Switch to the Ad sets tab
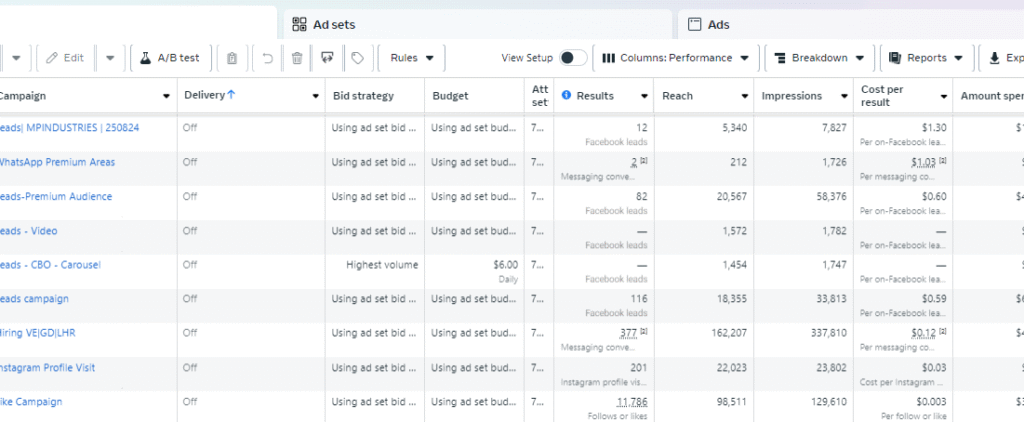This screenshot has height=422, width=1024. 334,24
